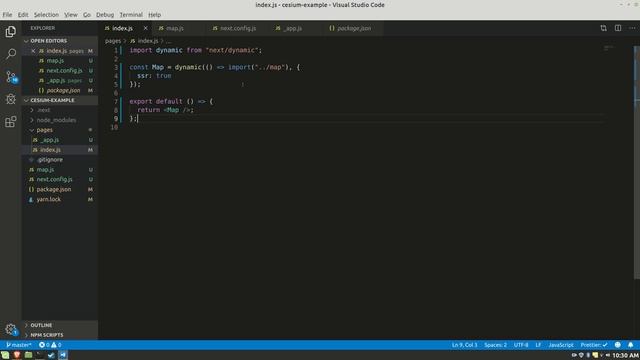The width and height of the screenshot is (640, 360).
Task: Close index.js in Open Editors list
Action: pyautogui.click(x=33, y=51)
